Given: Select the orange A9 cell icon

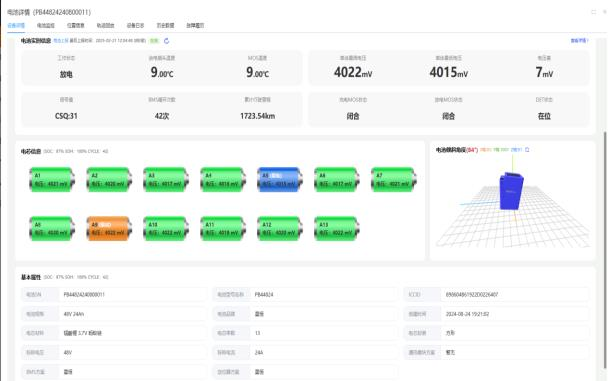Looking at the screenshot, I should 109,228.
